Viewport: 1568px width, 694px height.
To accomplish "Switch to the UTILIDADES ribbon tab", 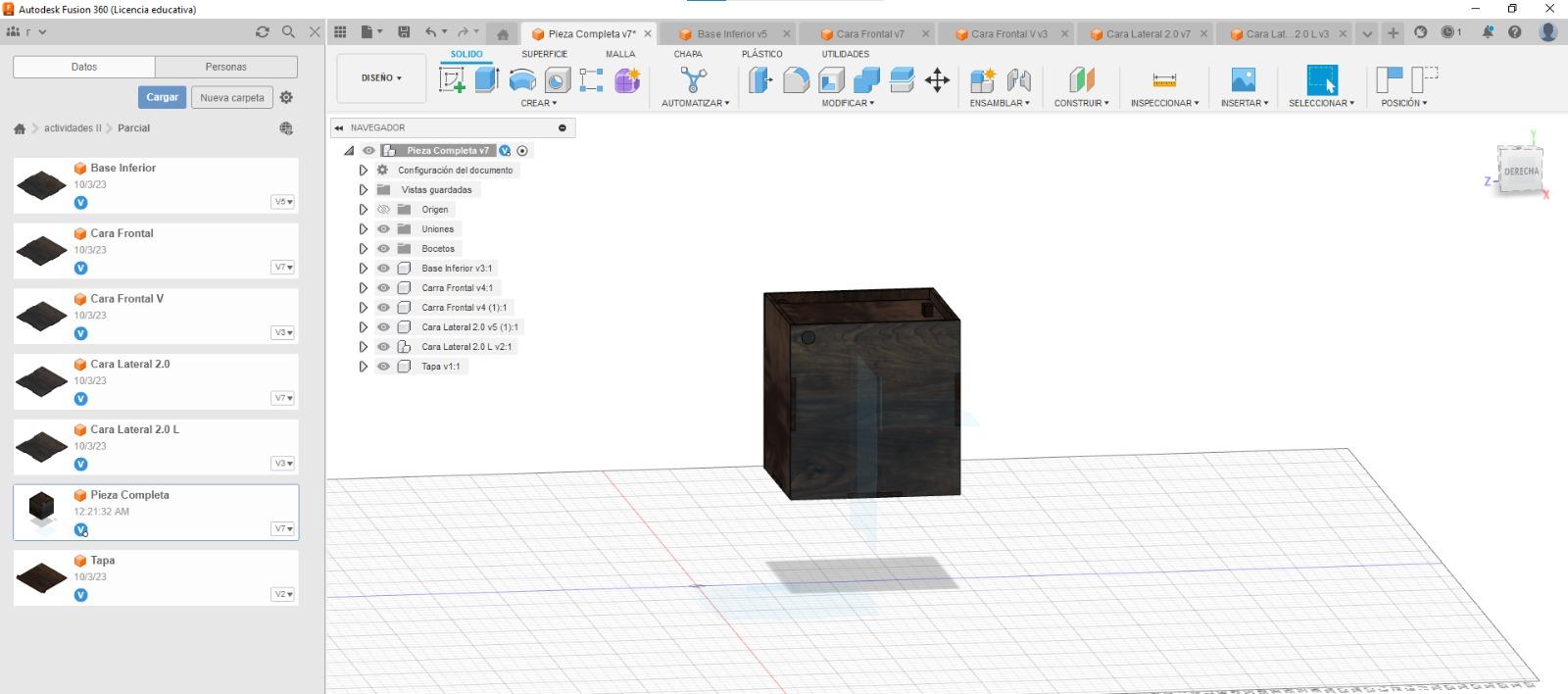I will 846,54.
